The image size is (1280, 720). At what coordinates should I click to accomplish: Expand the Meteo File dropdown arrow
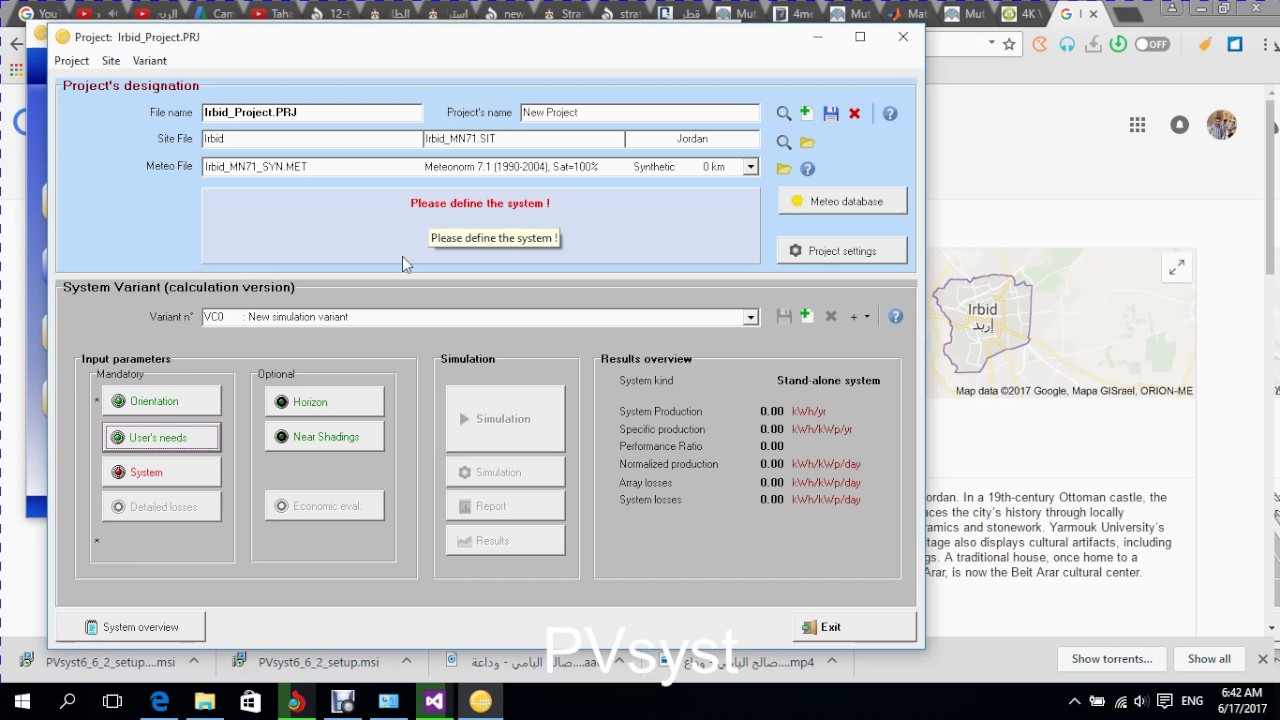click(x=750, y=167)
